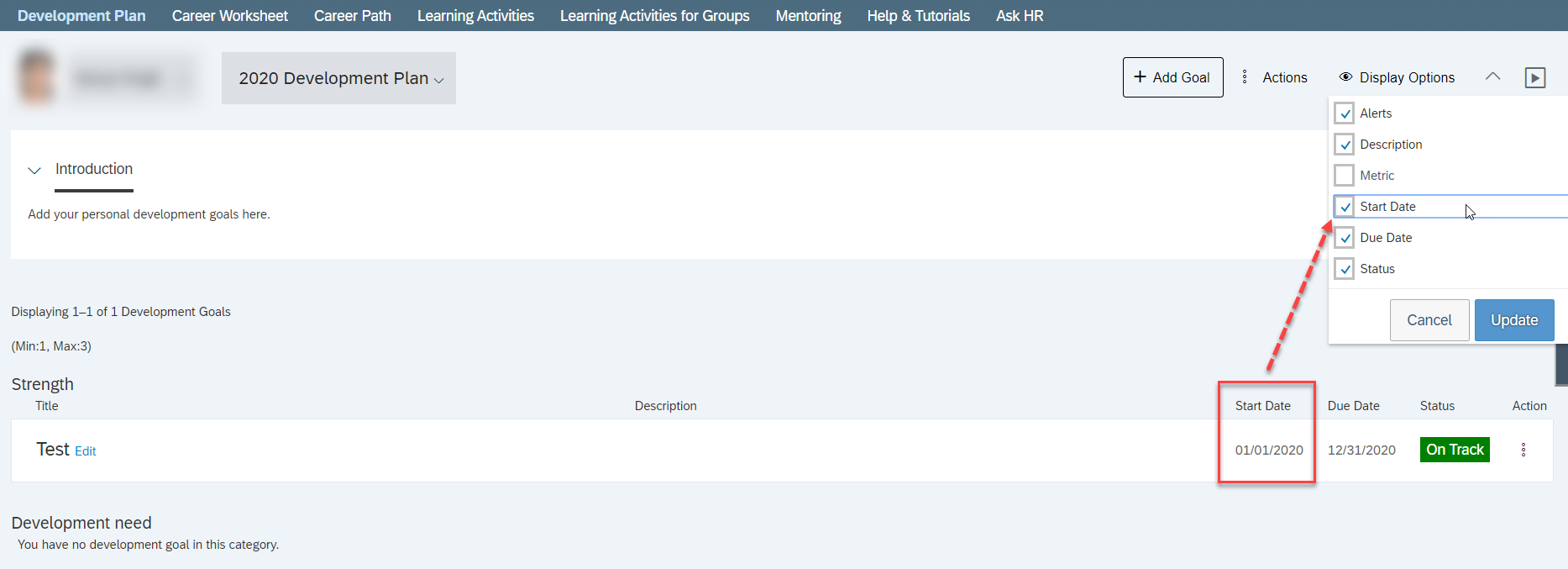This screenshot has height=569, width=1568.
Task: Open the Actions vertical dots menu
Action: [1245, 77]
